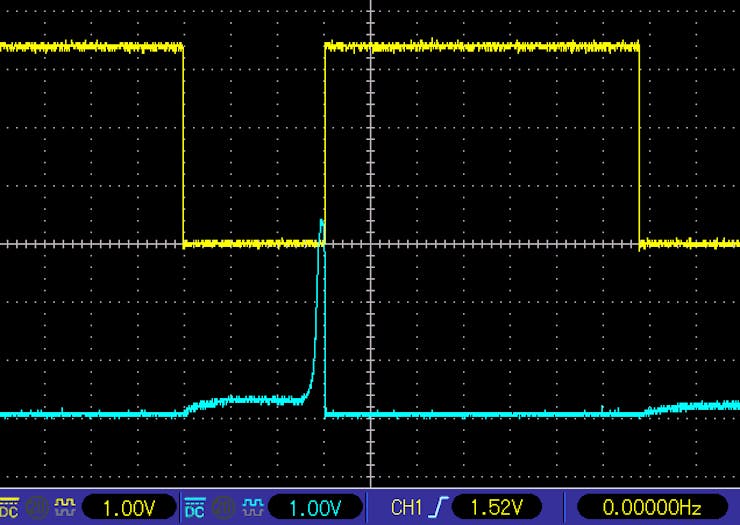This screenshot has height=525, width=740.
Task: Click the 0.00000Hz frequency readout
Action: [x=652, y=508]
